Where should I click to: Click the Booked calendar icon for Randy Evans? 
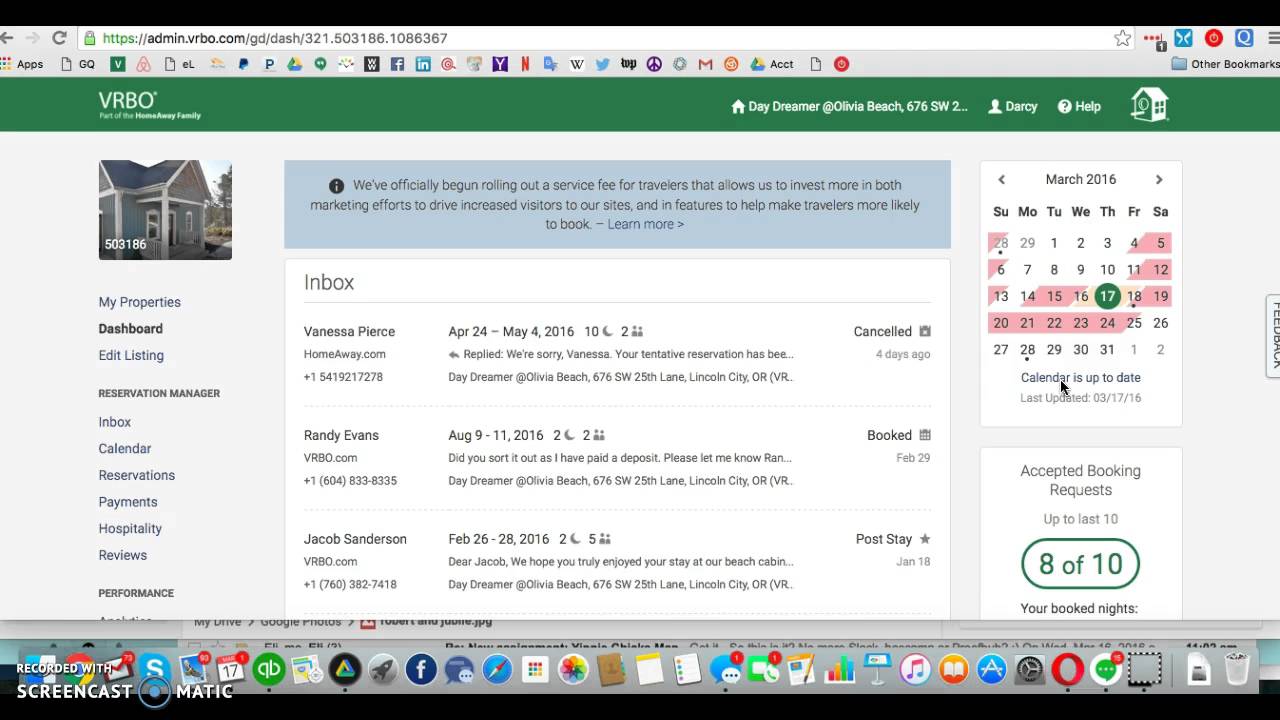pos(925,435)
